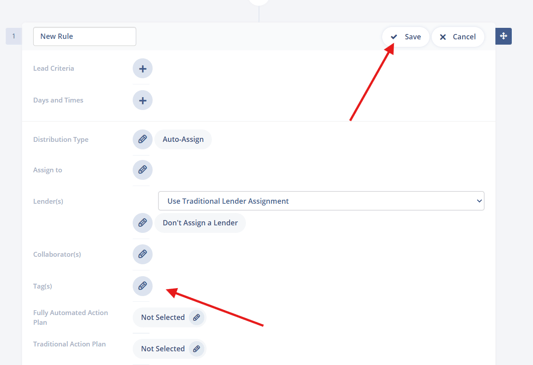Image resolution: width=533 pixels, height=365 pixels.
Task: Click the Fully Automated Action Plan label
Action: [x=70, y=317]
